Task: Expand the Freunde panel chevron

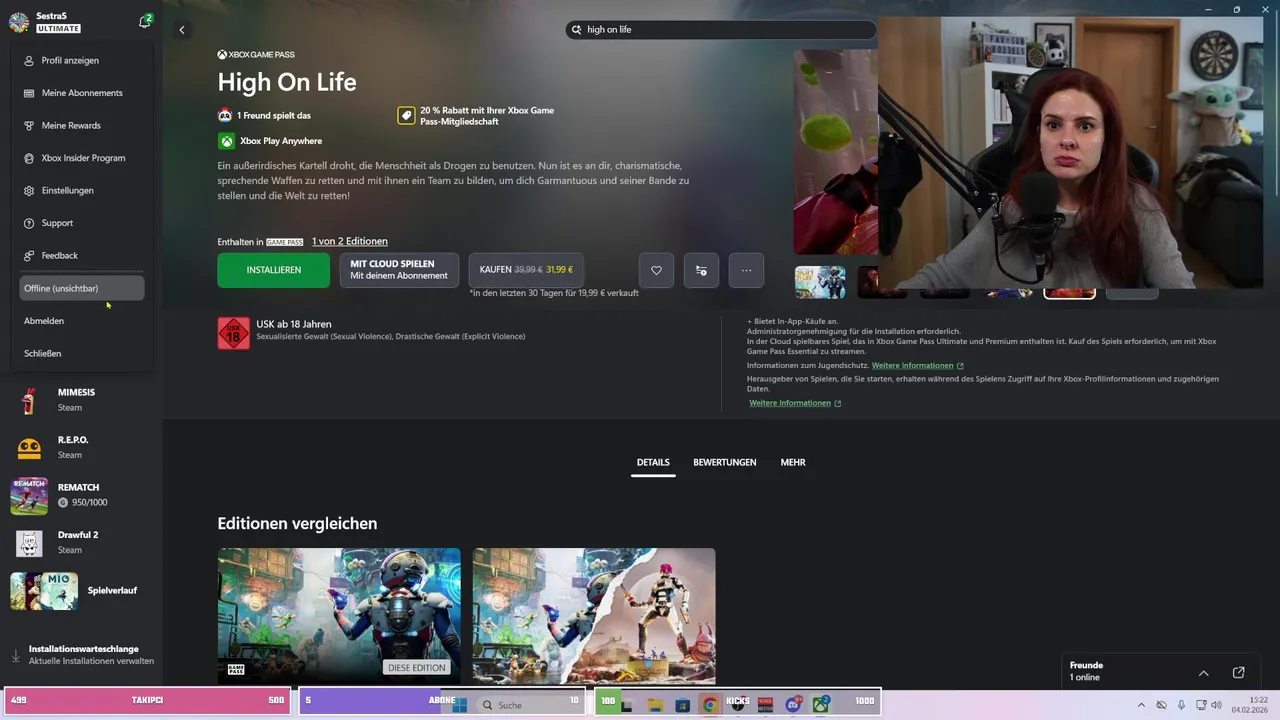Action: pos(1203,673)
